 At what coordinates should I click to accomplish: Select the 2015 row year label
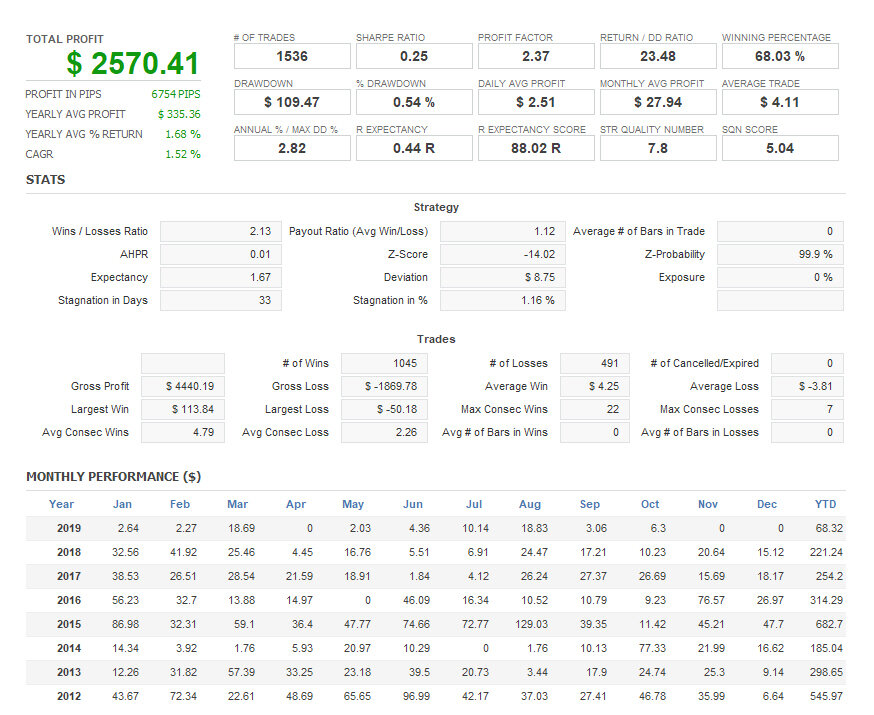coord(69,624)
